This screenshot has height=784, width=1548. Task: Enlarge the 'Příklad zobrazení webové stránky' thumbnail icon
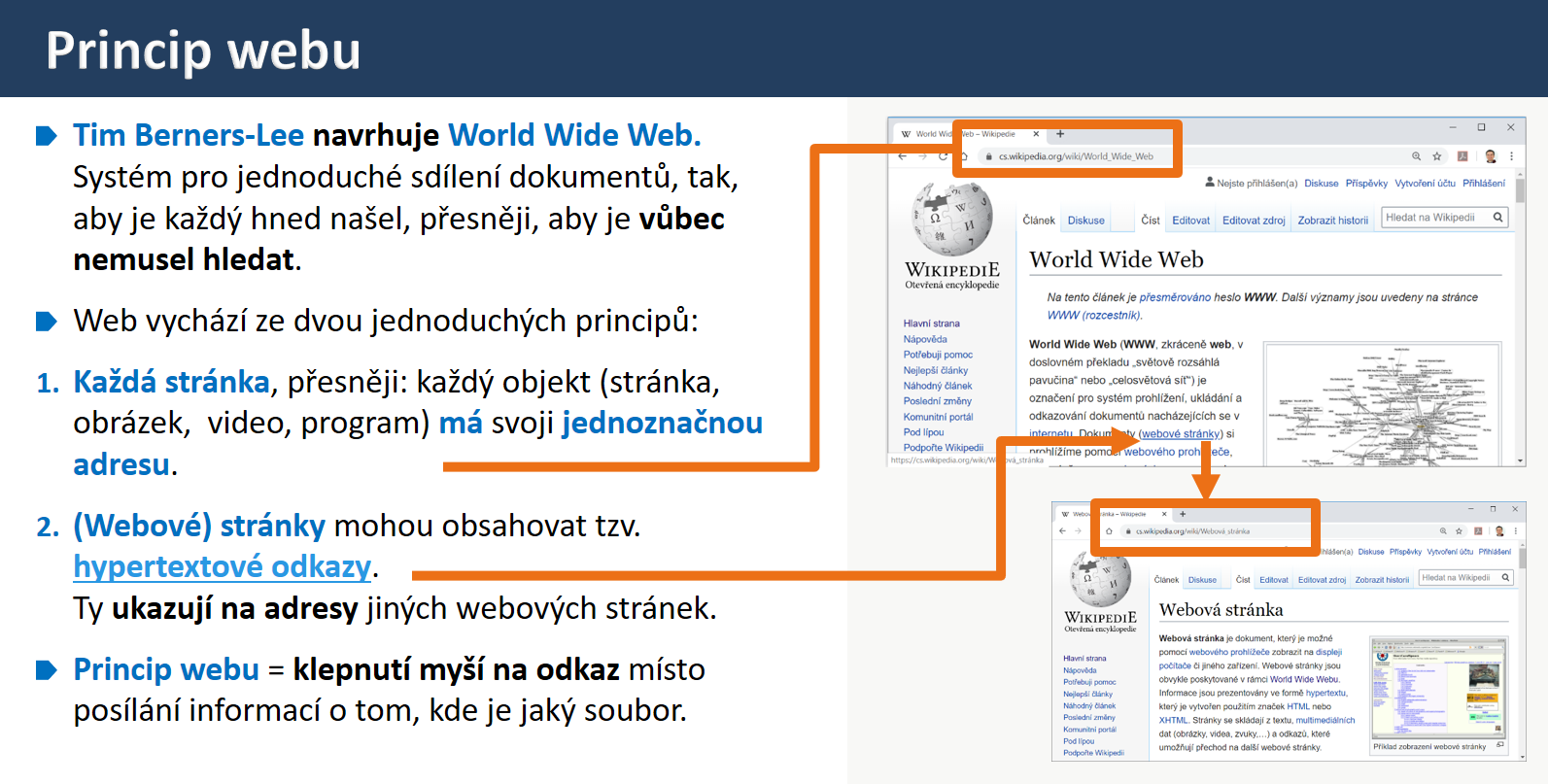coord(1500,745)
